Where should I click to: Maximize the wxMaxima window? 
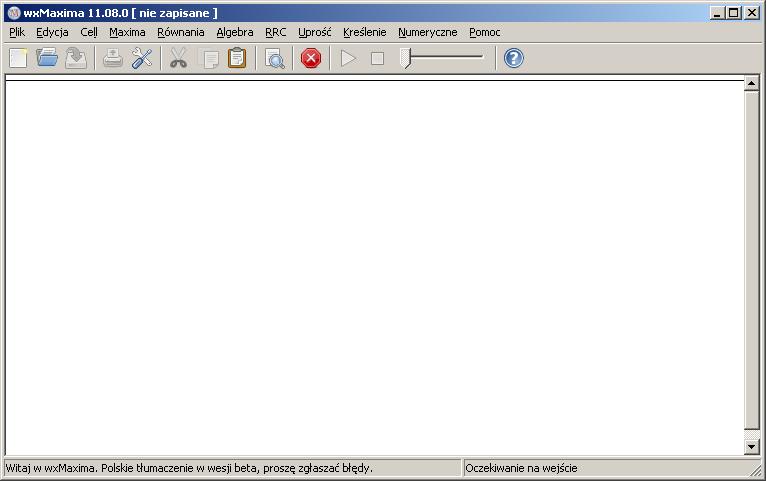click(733, 13)
